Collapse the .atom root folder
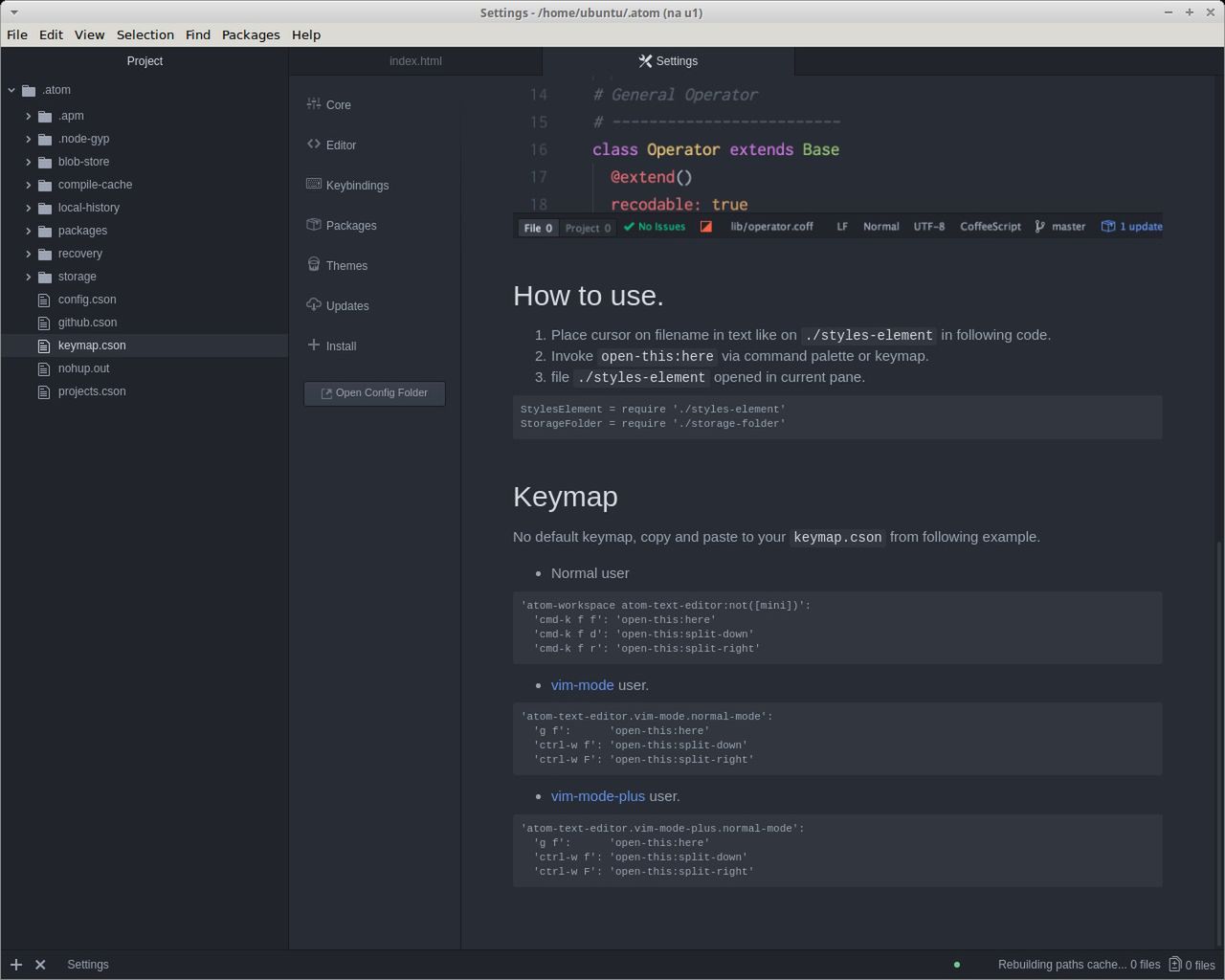 point(11,90)
